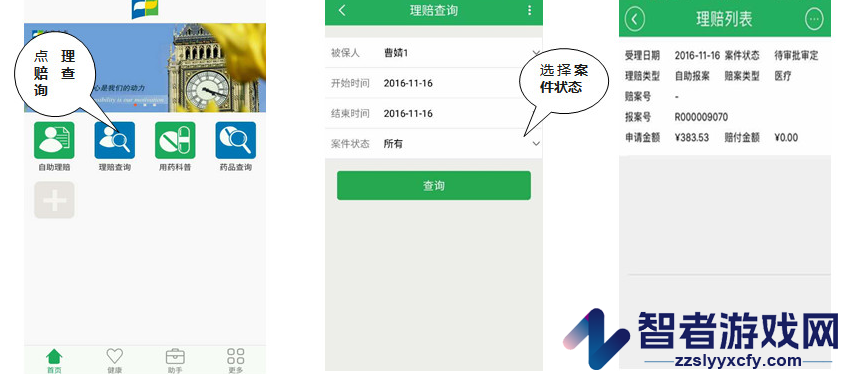This screenshot has height=374, width=841.
Task: Select 报案号 R000009070 value
Action: pos(701,117)
